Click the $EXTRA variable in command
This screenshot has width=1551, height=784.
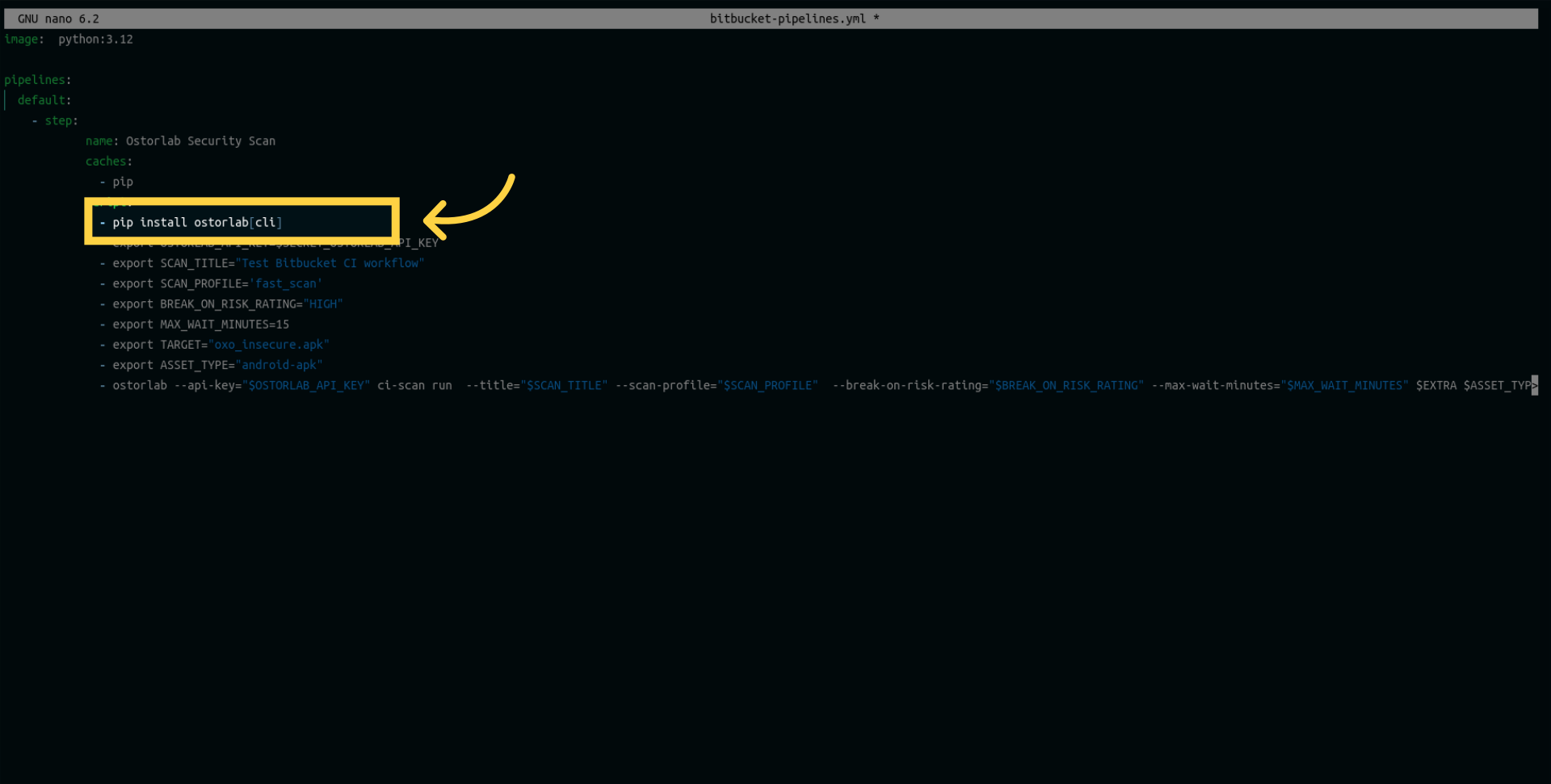pos(1435,385)
